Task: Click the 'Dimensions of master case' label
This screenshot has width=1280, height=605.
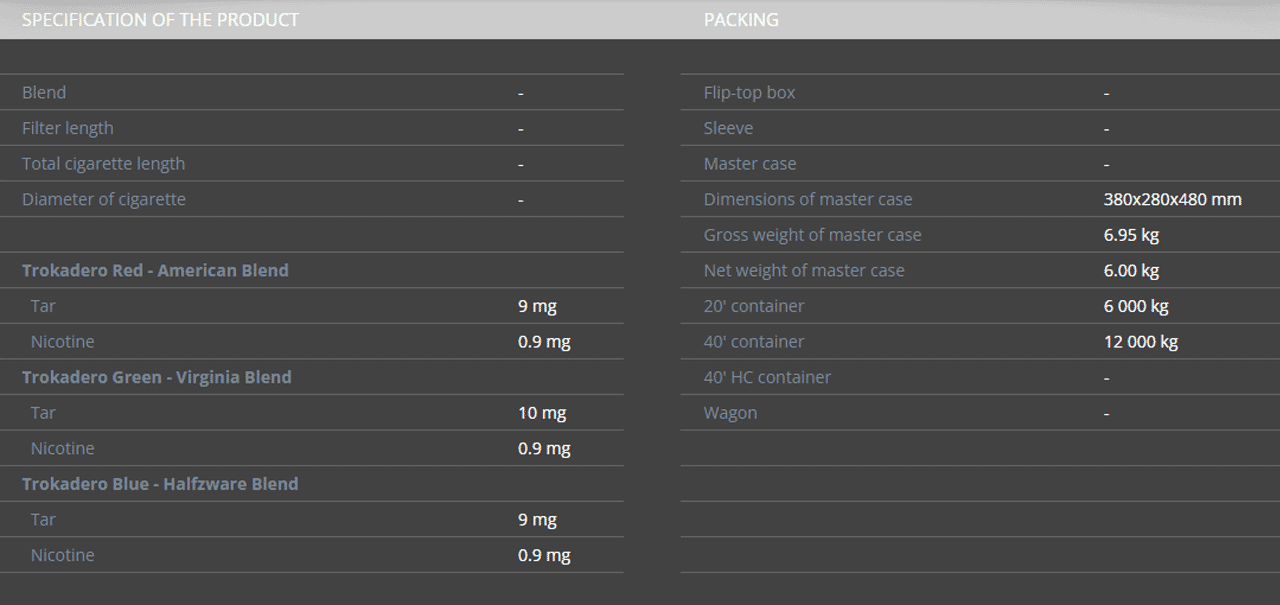Action: tap(808, 199)
